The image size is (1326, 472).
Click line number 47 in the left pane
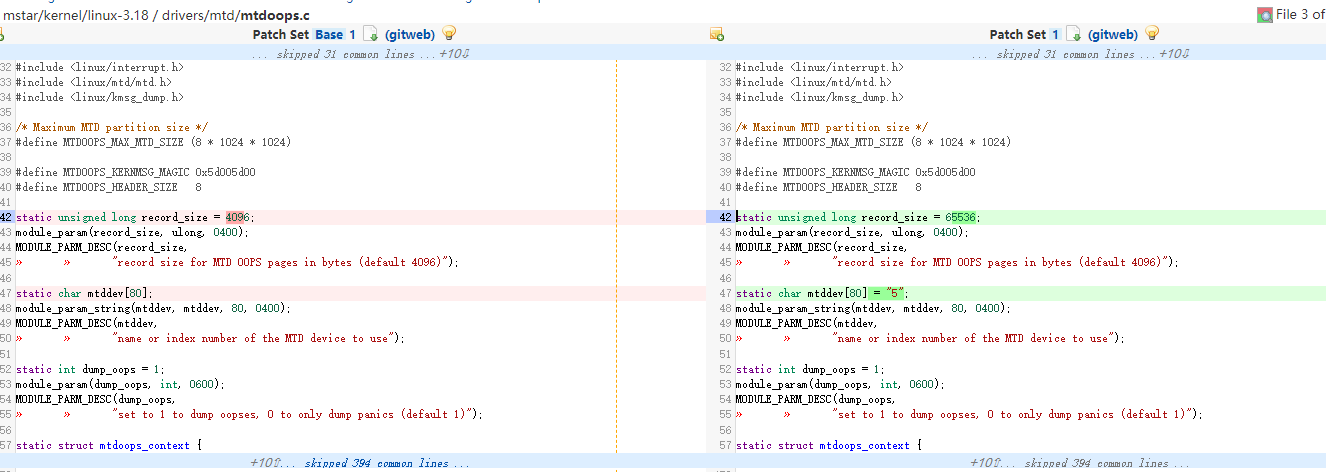[x=6, y=293]
